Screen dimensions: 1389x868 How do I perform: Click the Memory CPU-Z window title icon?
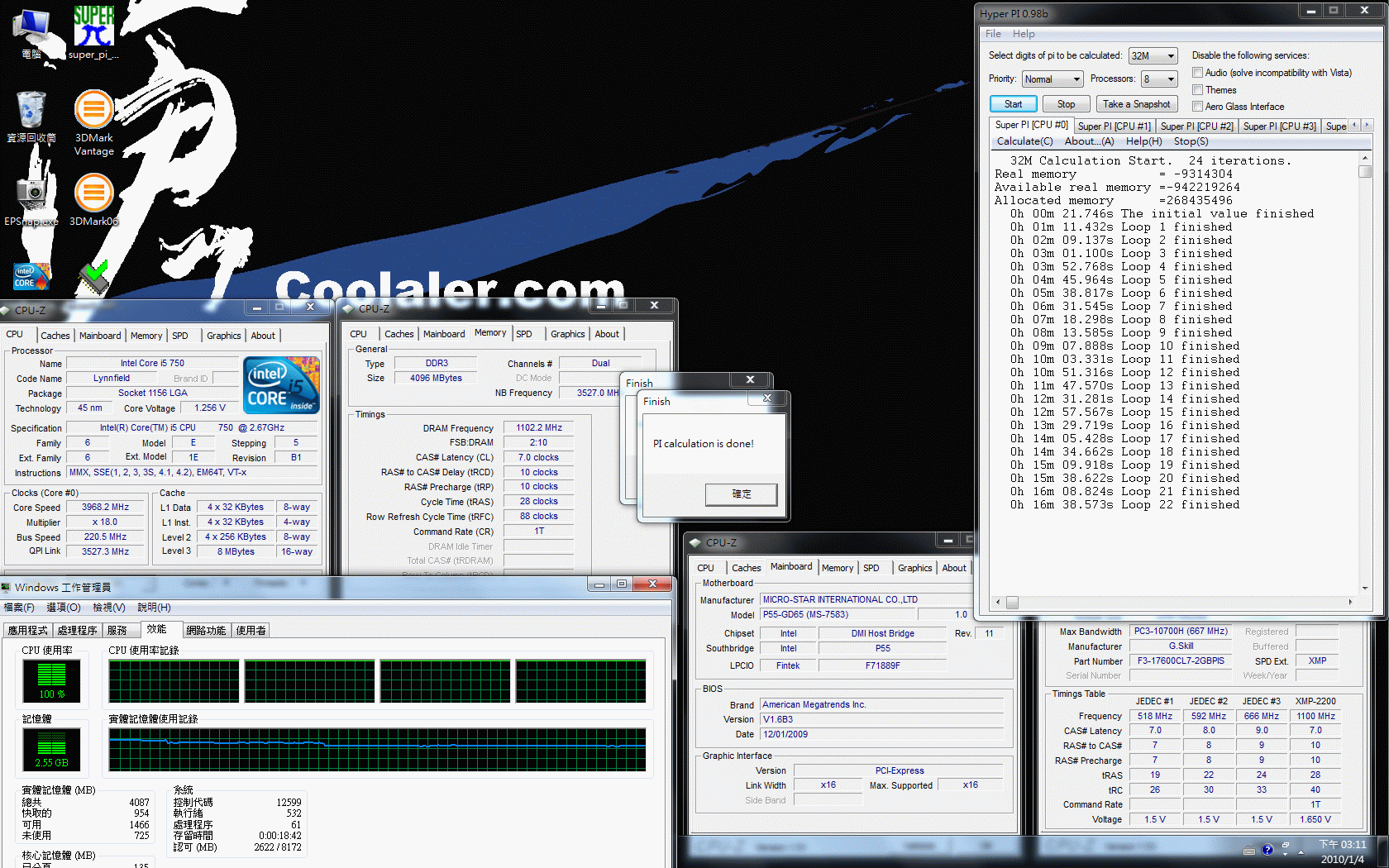click(x=350, y=308)
